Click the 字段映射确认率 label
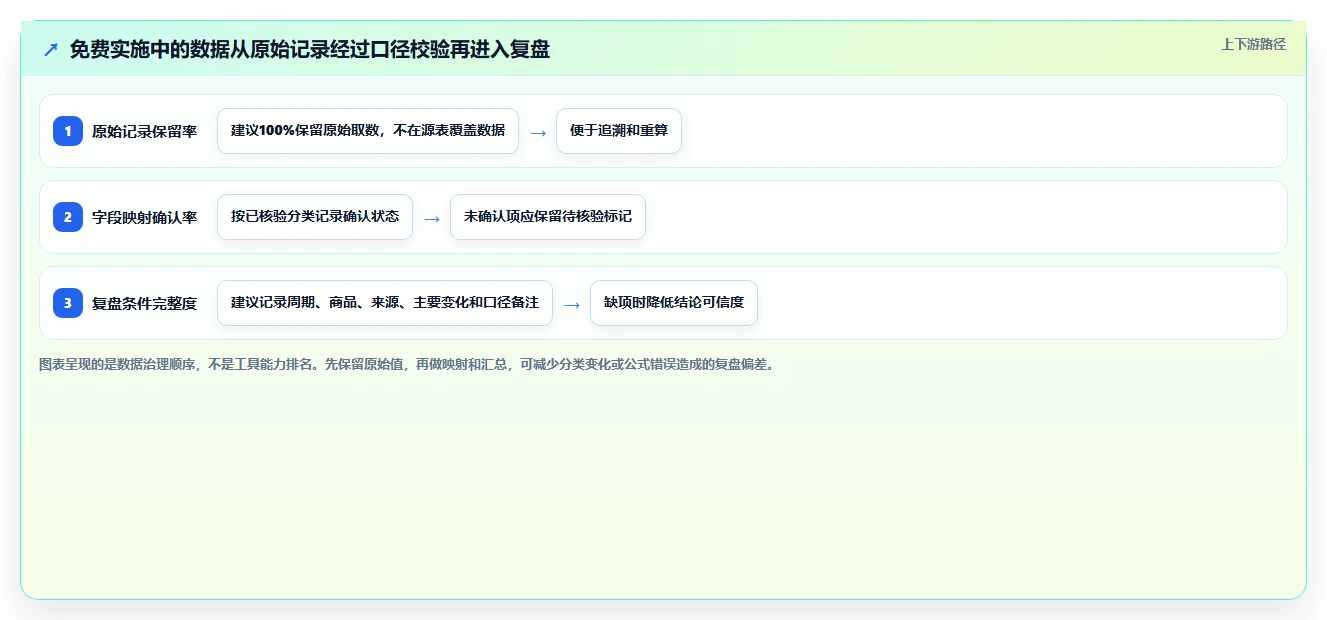 point(144,217)
